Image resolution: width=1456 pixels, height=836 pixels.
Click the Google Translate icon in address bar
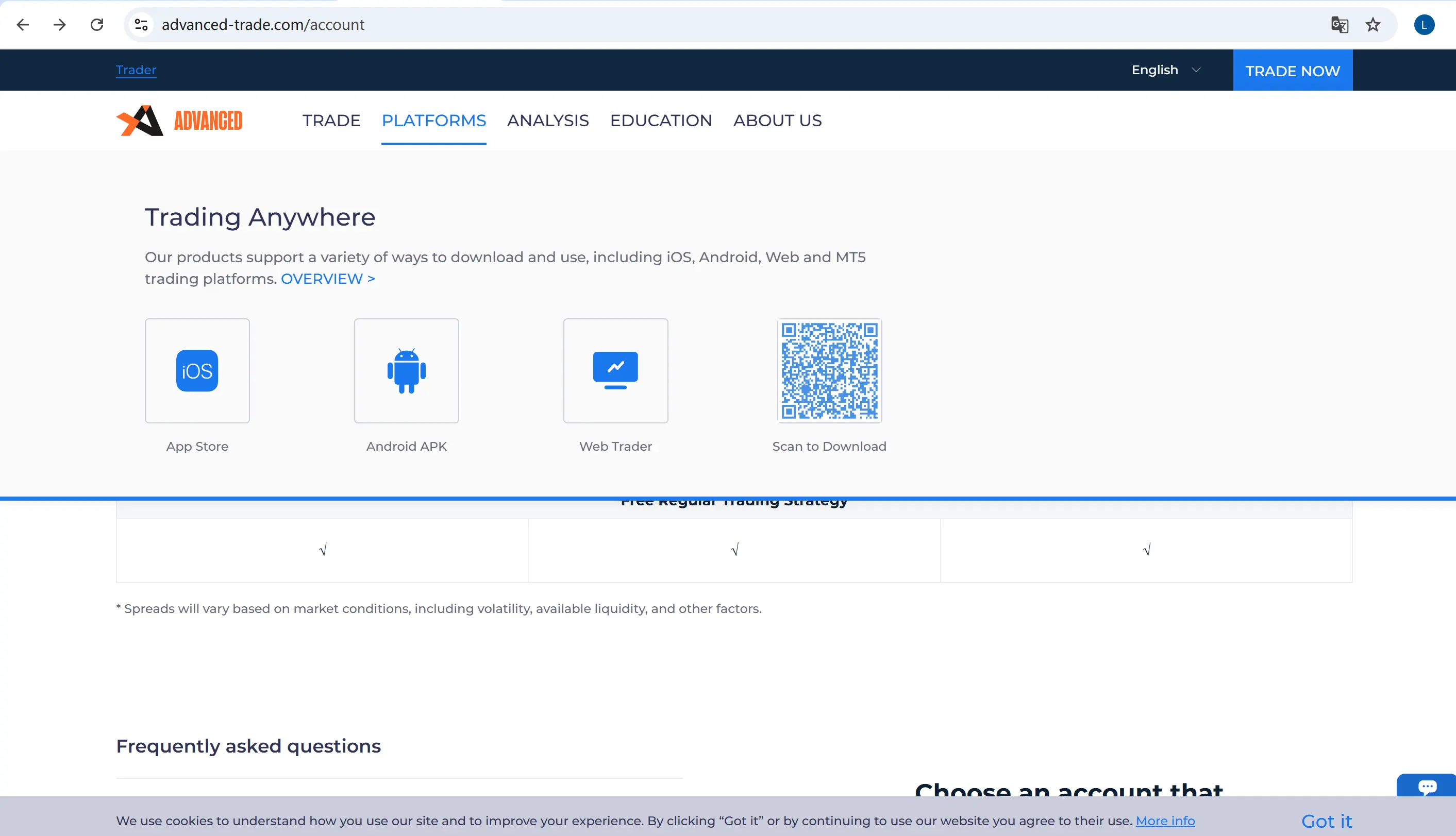(x=1339, y=25)
